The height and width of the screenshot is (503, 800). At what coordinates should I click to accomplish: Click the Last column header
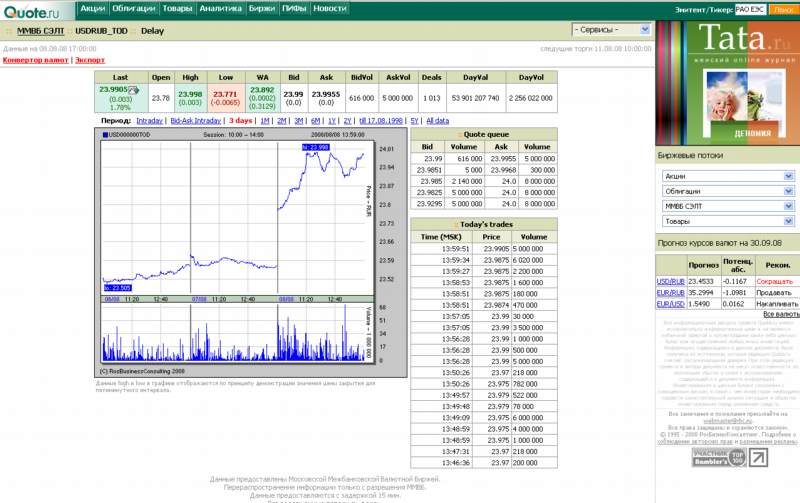[x=120, y=78]
